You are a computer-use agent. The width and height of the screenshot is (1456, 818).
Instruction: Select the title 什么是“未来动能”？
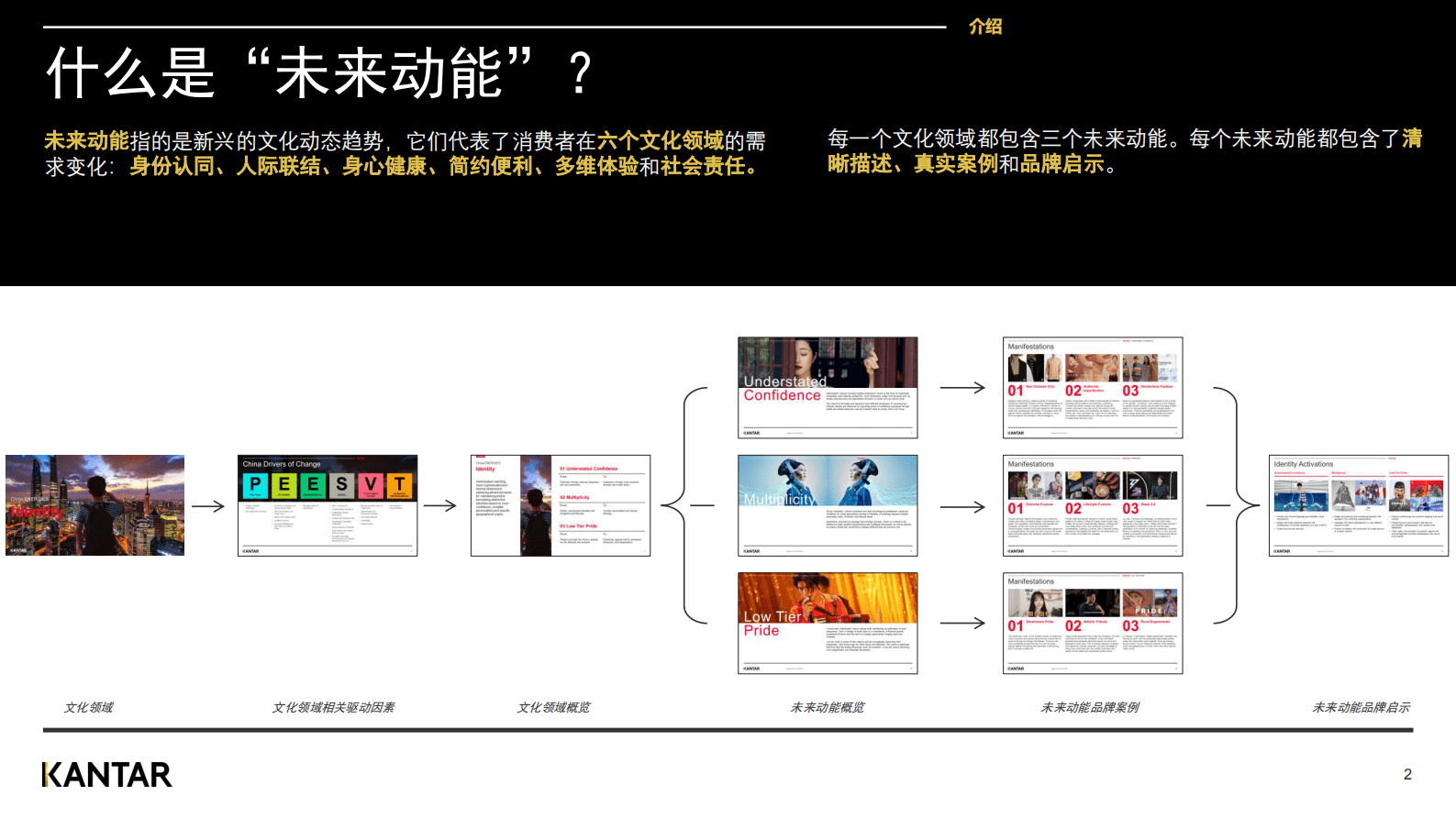(x=319, y=73)
